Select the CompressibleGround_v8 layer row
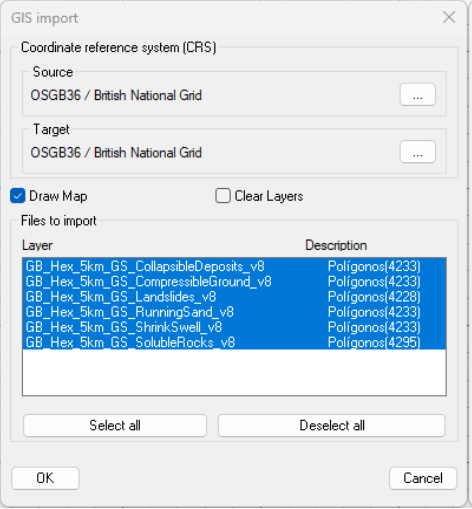The image size is (472, 509). pyautogui.click(x=234, y=282)
